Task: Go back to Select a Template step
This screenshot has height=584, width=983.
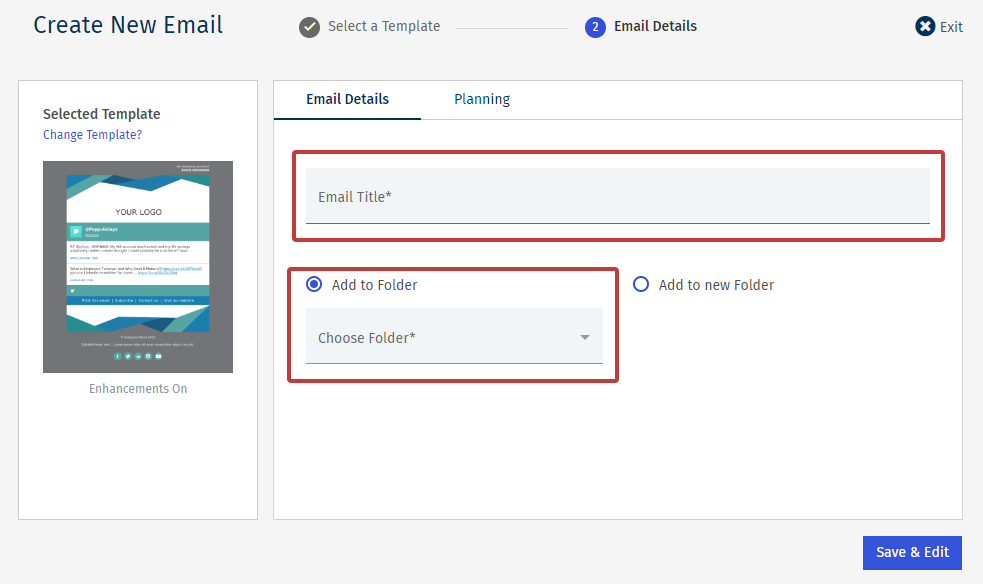Action: 384,27
